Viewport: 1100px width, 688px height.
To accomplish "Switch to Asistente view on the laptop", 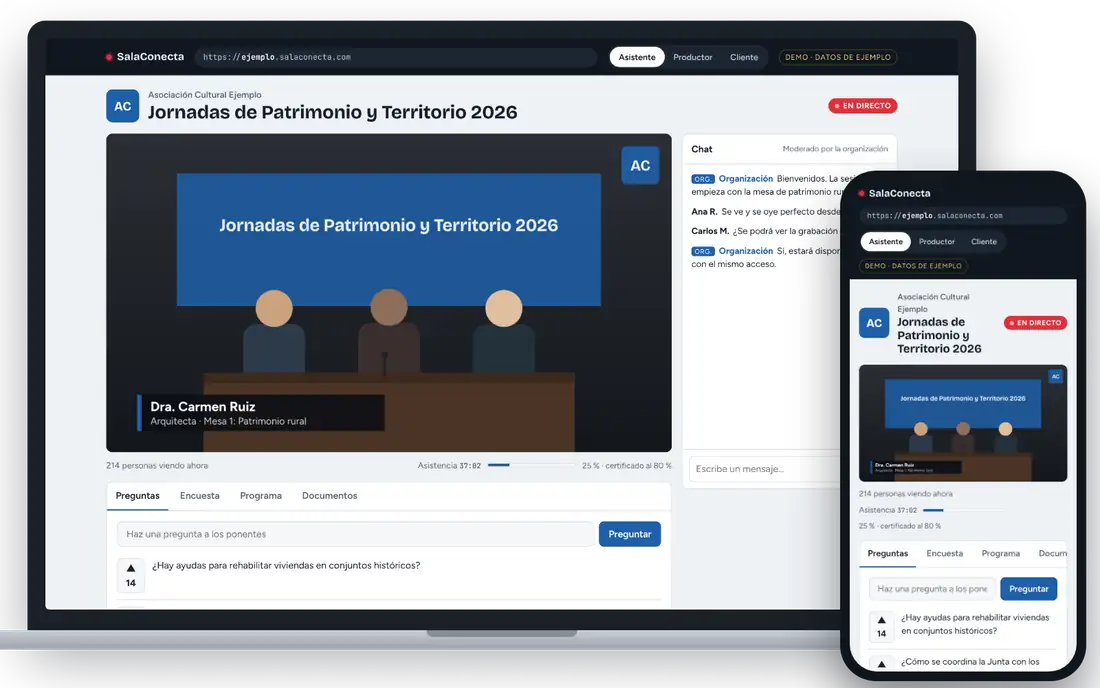I will 637,58.
